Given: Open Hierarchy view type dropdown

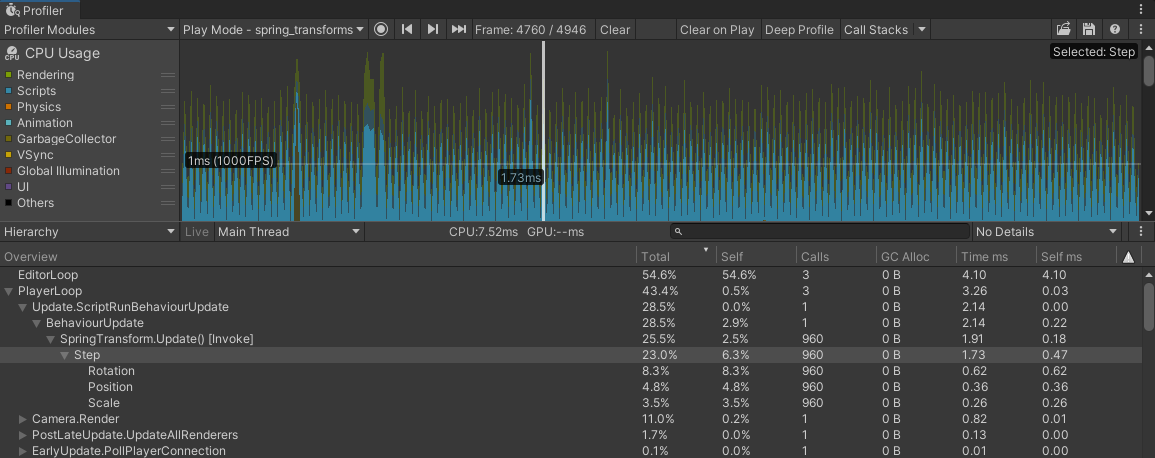Looking at the screenshot, I should (x=89, y=231).
